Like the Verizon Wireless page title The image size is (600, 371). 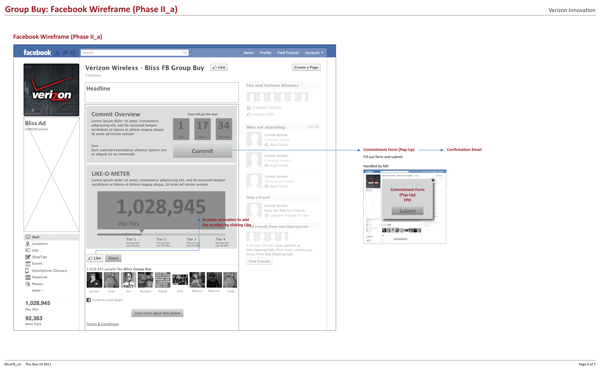point(219,67)
